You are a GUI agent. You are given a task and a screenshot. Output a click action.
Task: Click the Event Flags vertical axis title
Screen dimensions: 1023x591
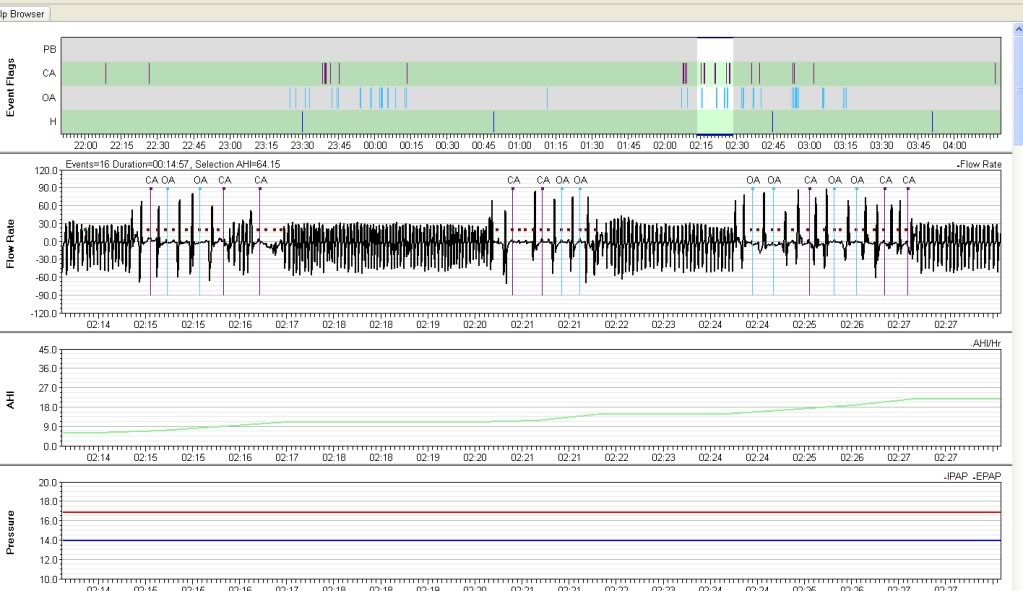[10, 87]
